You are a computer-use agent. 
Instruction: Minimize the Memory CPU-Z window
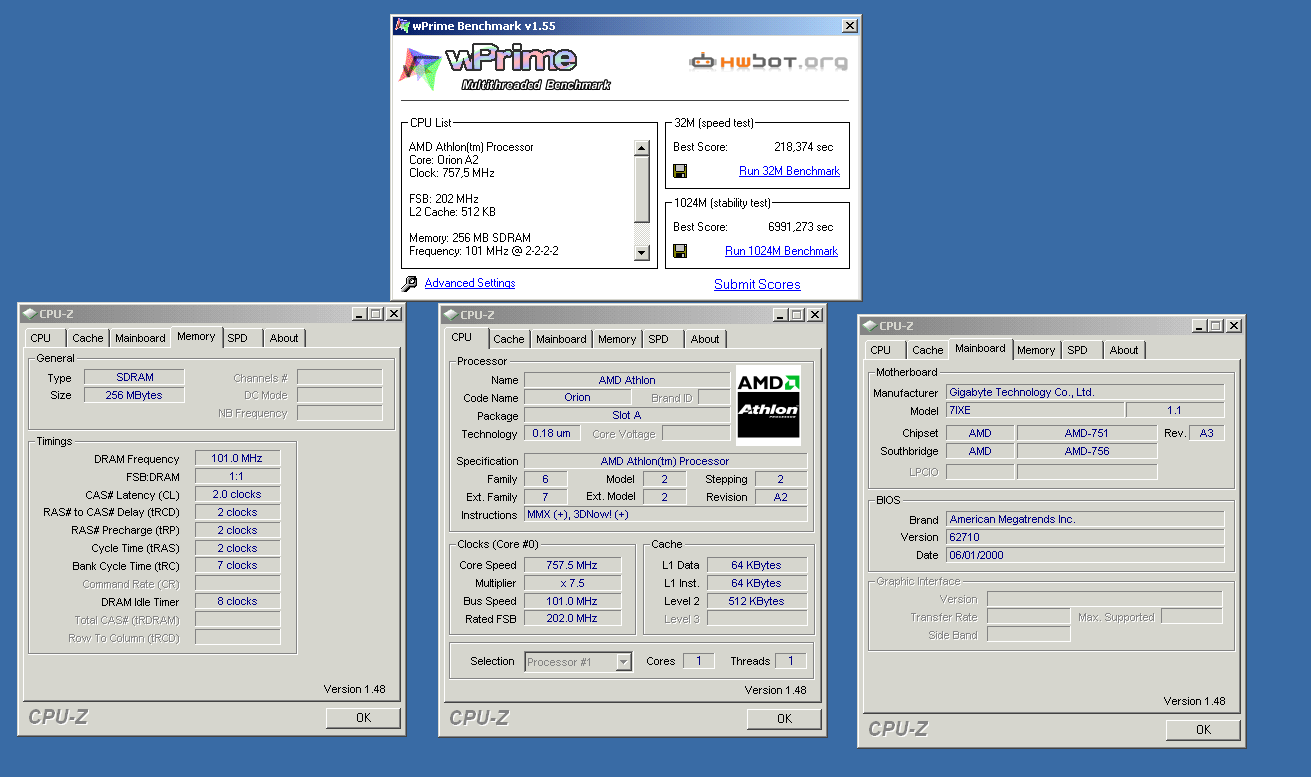click(x=360, y=314)
